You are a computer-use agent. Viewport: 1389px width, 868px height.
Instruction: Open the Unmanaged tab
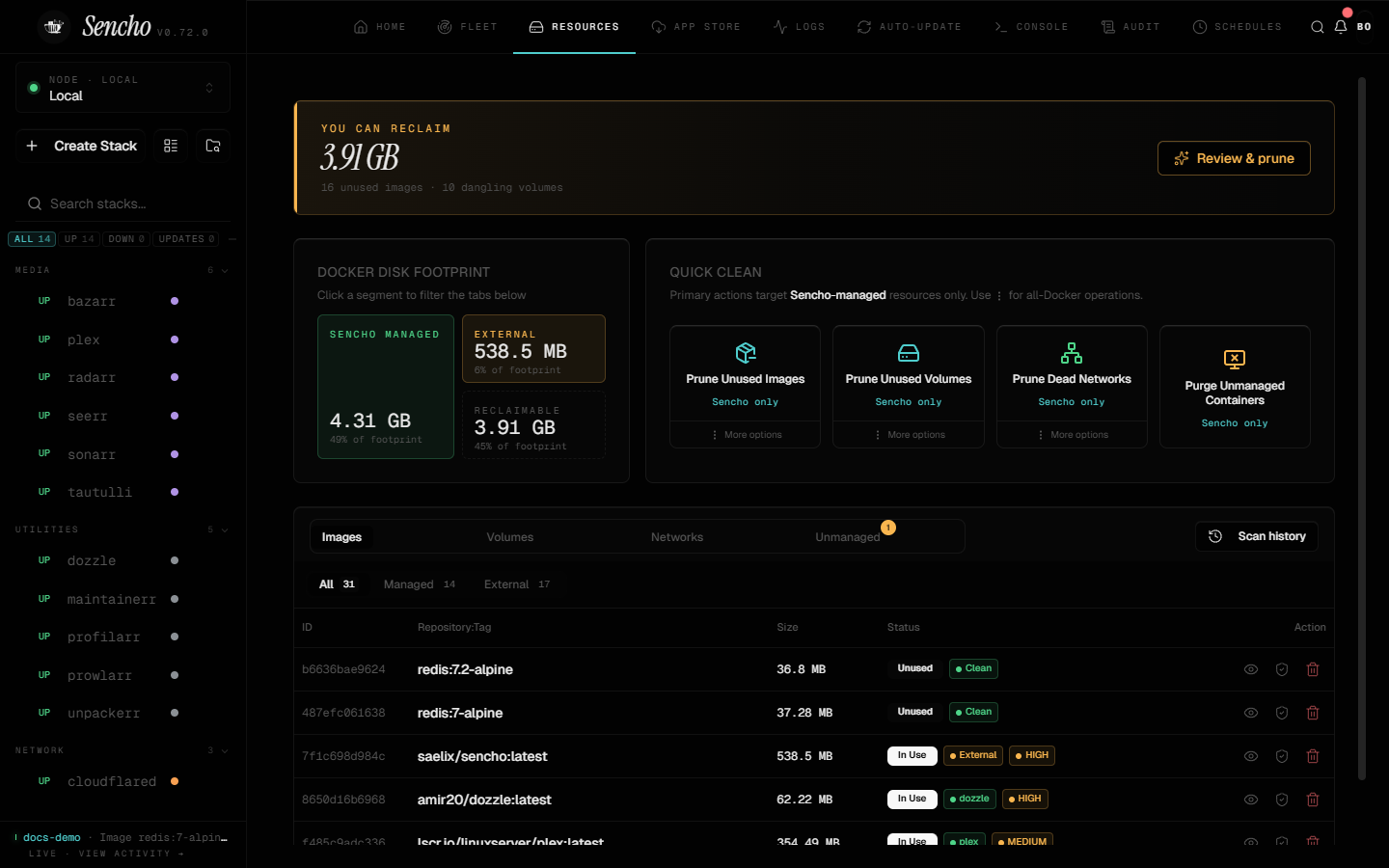coord(848,537)
